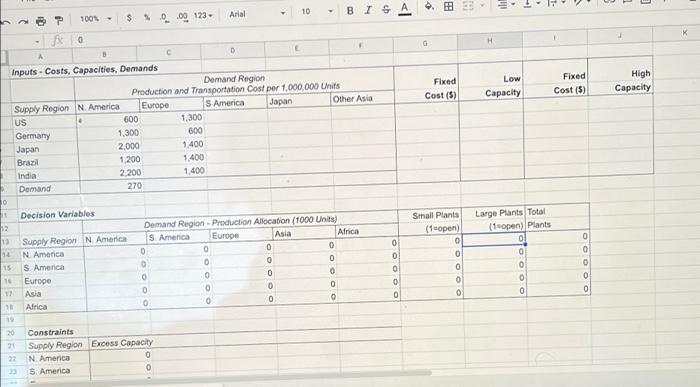Format as currency with $ button
Image resolution: width=700 pixels, height=387 pixels.
click(x=129, y=18)
